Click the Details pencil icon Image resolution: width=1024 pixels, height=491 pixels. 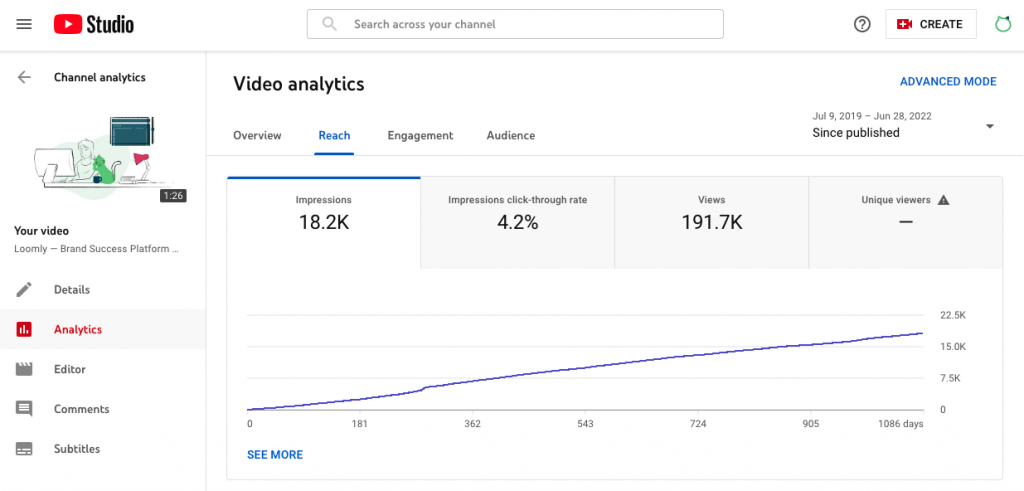point(24,289)
